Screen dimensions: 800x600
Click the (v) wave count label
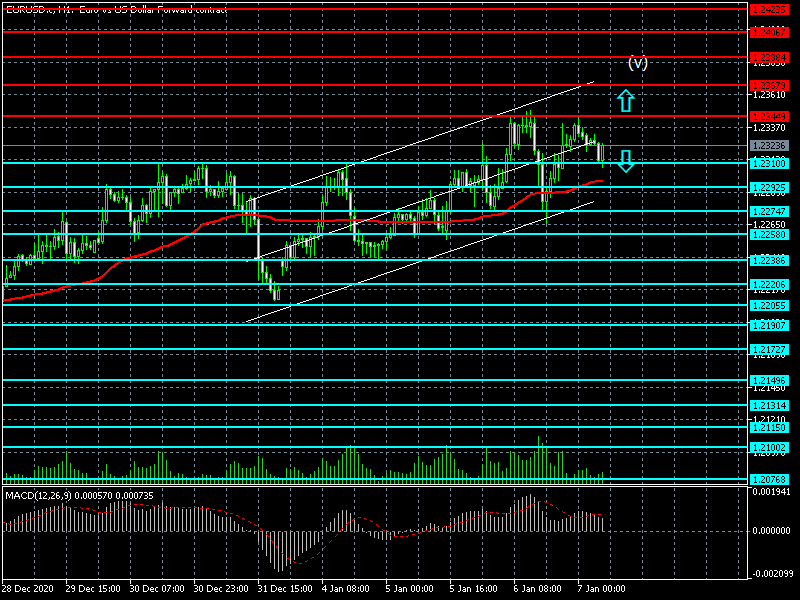coord(638,63)
